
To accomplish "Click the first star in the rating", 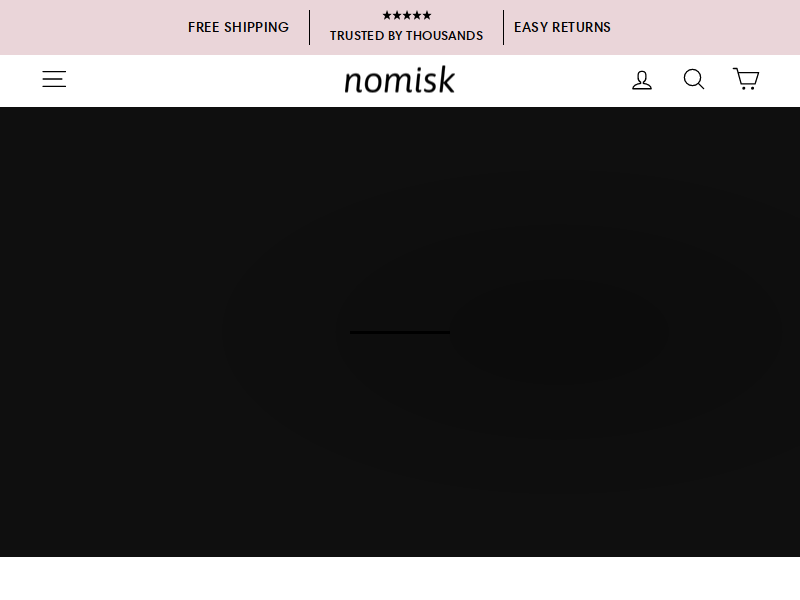I will (387, 15).
